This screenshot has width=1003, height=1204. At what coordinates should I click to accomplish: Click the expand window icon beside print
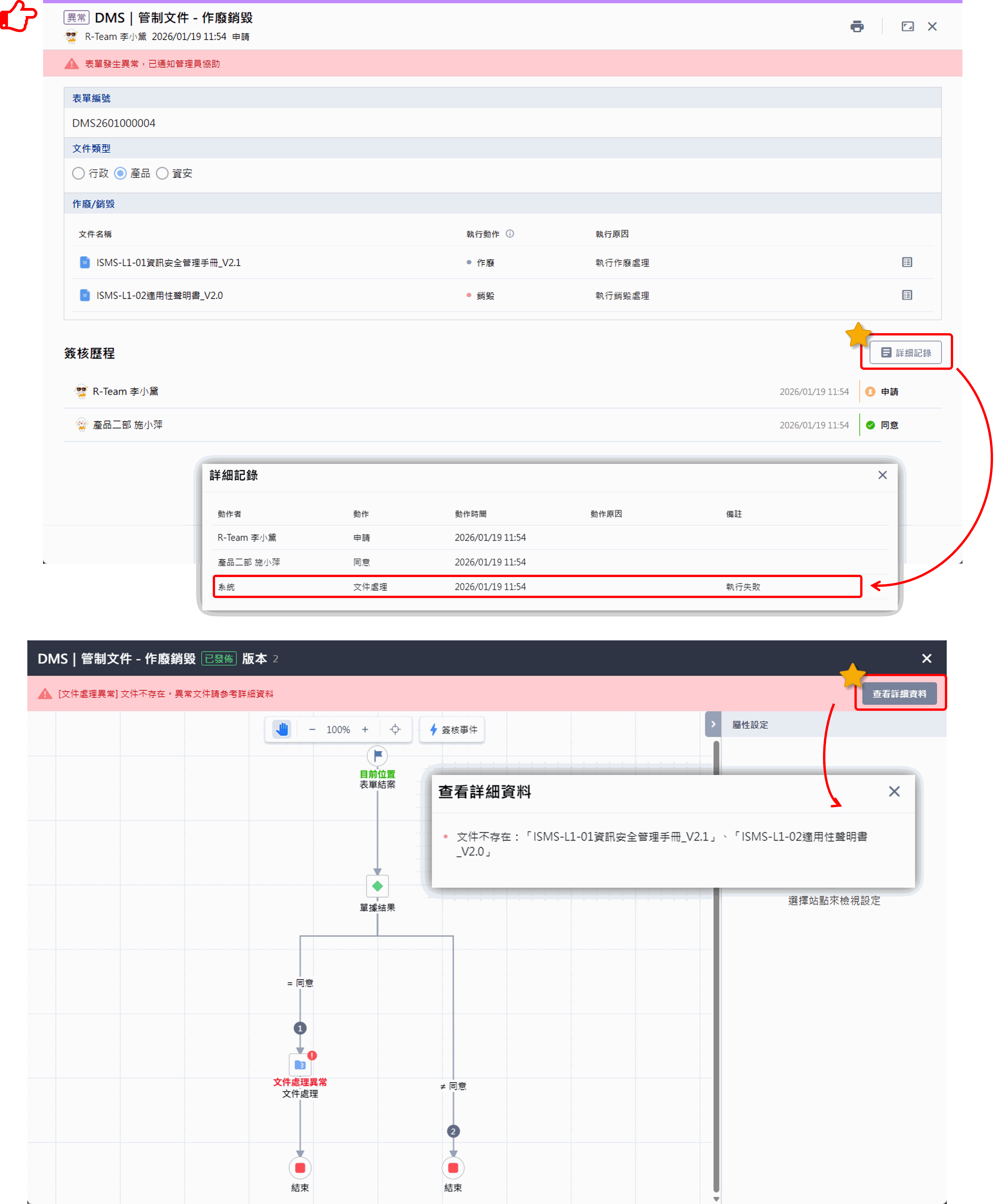coord(907,26)
